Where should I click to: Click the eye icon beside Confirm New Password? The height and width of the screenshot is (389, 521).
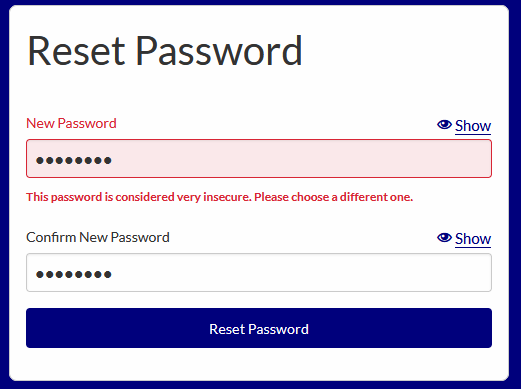[x=444, y=238]
